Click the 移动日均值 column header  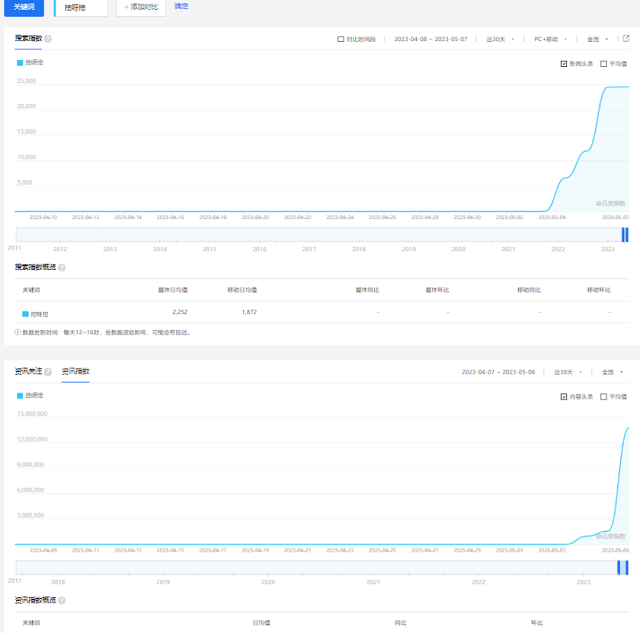[242, 290]
